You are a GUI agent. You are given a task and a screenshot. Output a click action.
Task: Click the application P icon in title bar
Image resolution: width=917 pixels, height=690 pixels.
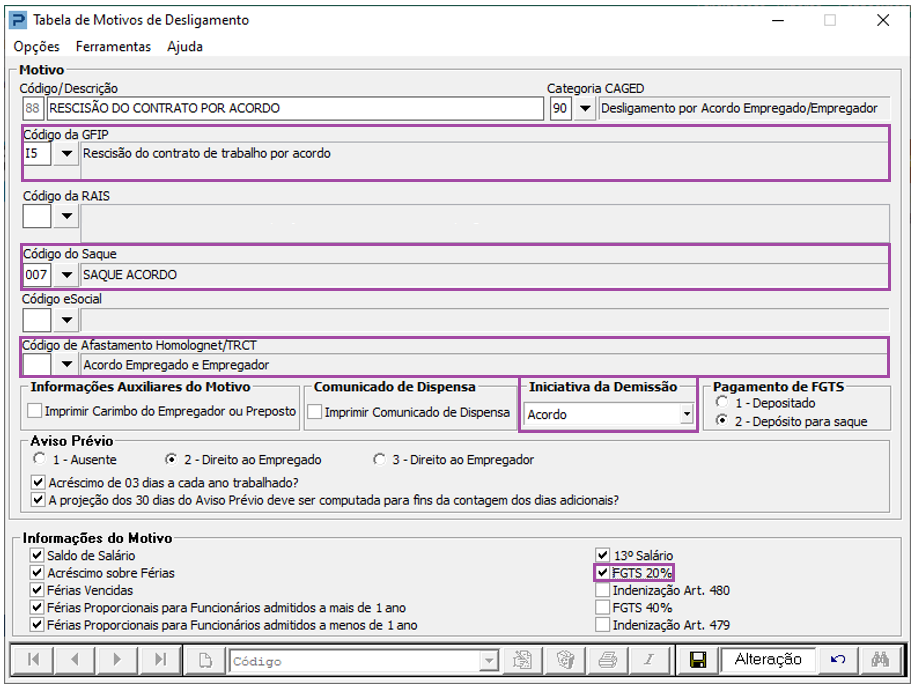[x=19, y=20]
